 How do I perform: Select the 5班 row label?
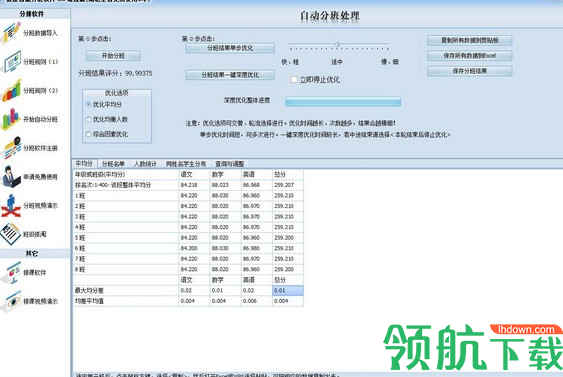click(x=80, y=238)
